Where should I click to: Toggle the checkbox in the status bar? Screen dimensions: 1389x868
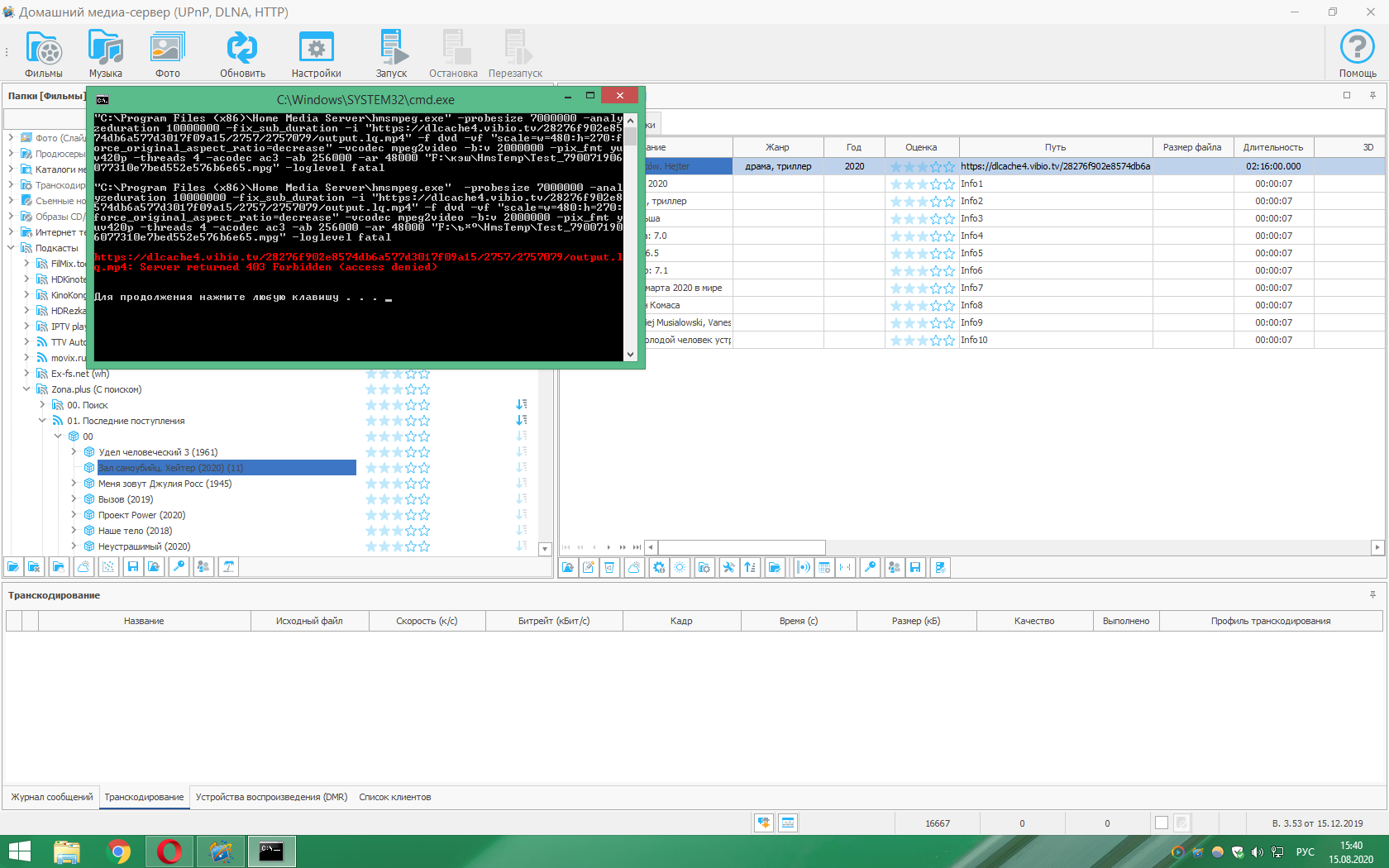1162,823
